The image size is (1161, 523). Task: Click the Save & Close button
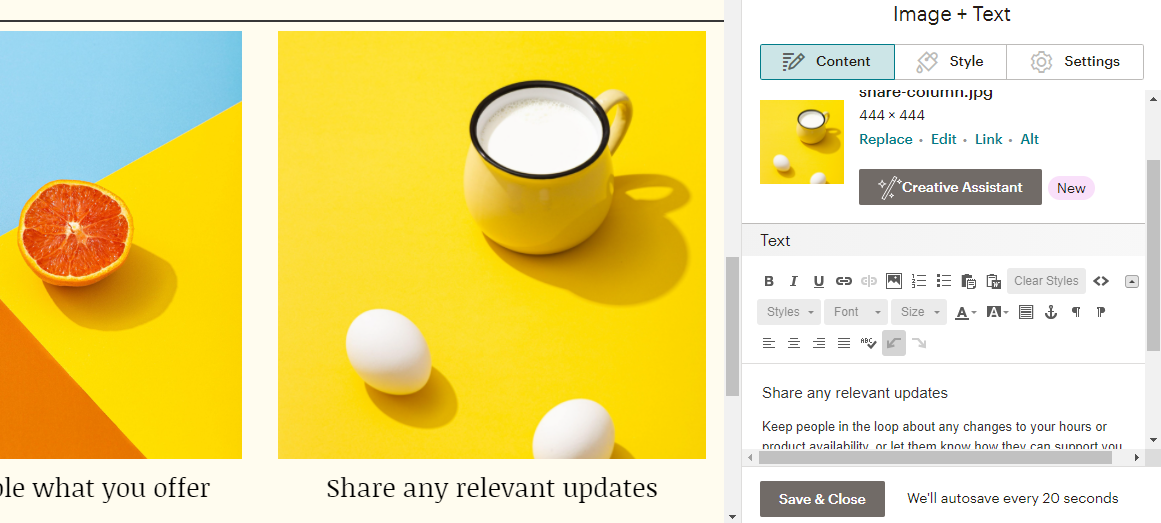pos(822,499)
